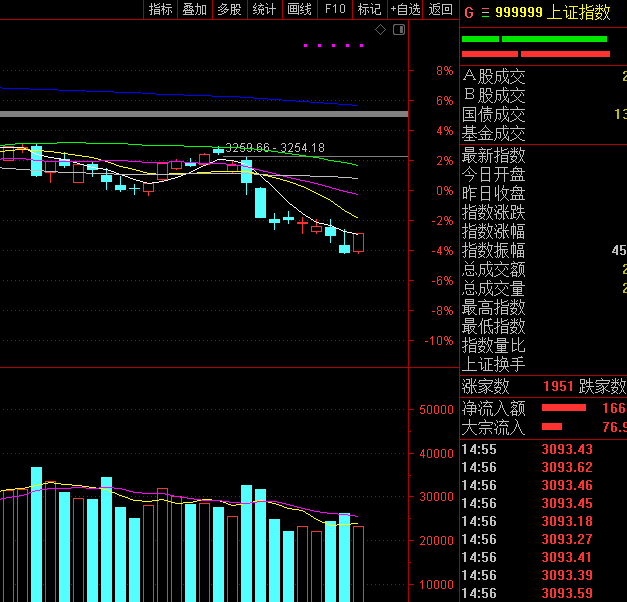Viewport: 627px width, 602px height.
Task: Click the -10% axis label
Action: coord(439,341)
